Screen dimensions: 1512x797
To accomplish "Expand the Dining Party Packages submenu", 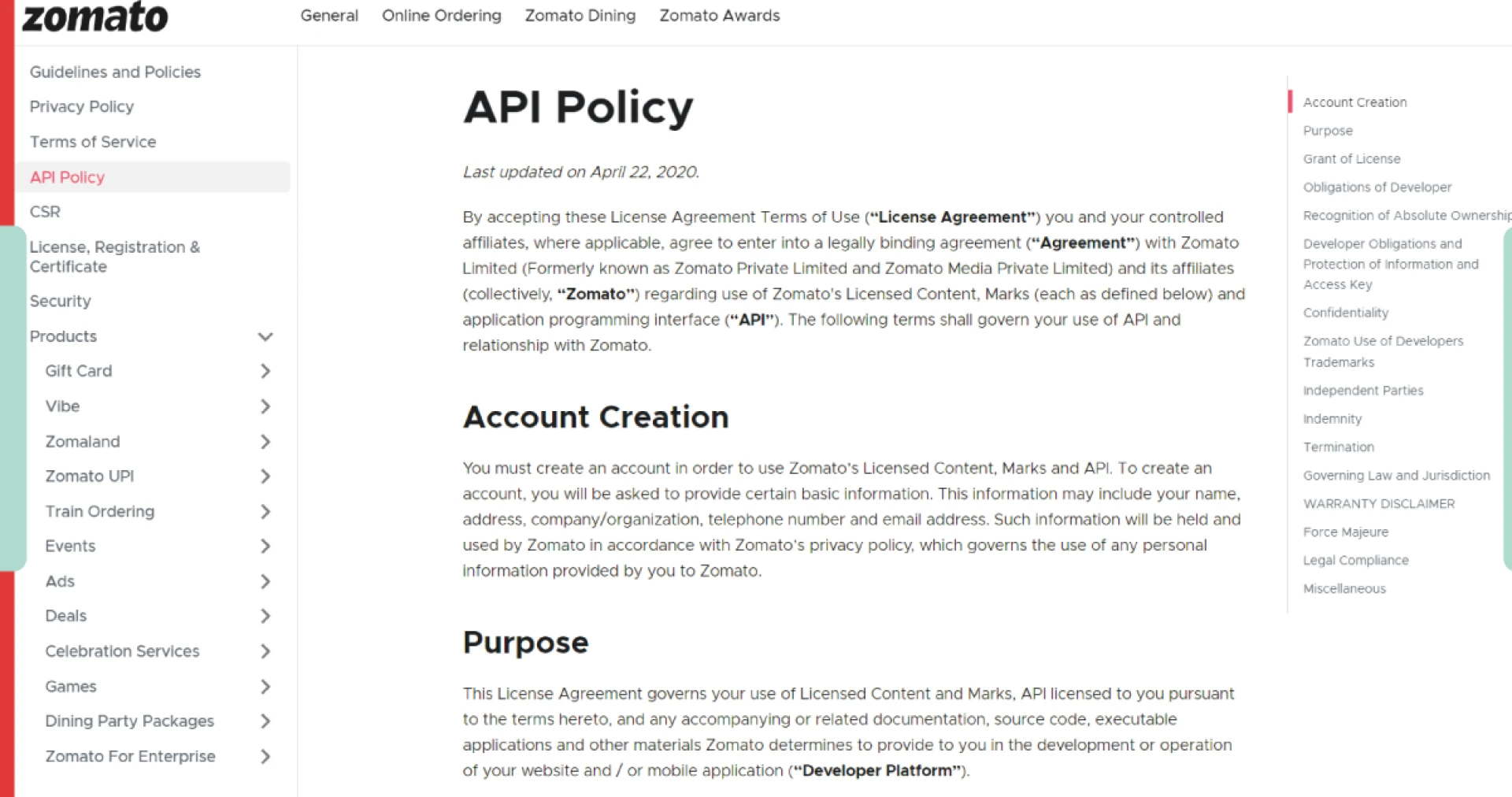I will click(266, 721).
